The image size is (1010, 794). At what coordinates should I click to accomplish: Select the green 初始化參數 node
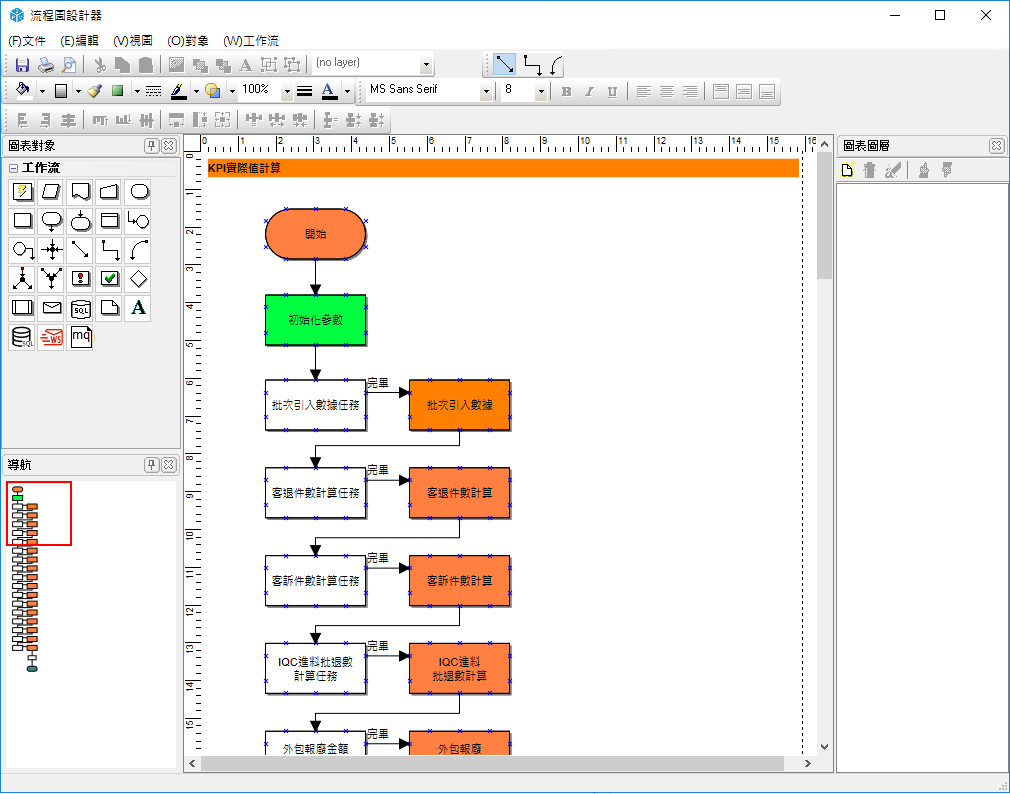tap(316, 320)
